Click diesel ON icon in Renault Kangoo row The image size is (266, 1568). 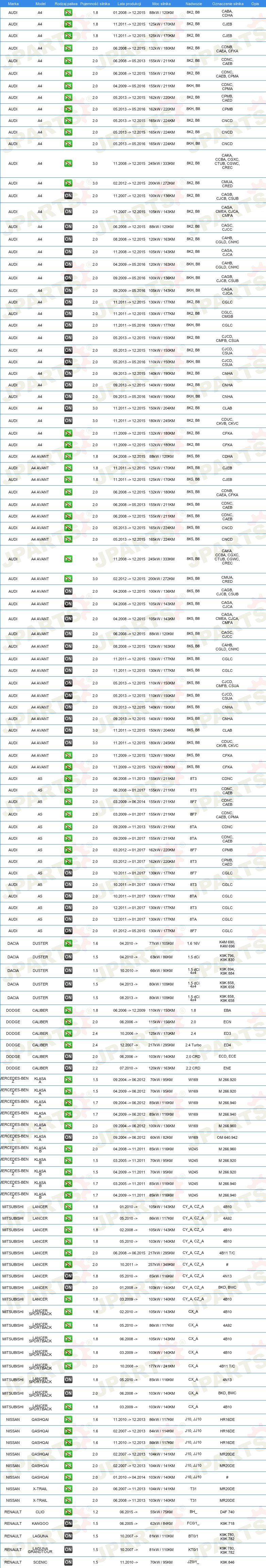pos(68,1523)
